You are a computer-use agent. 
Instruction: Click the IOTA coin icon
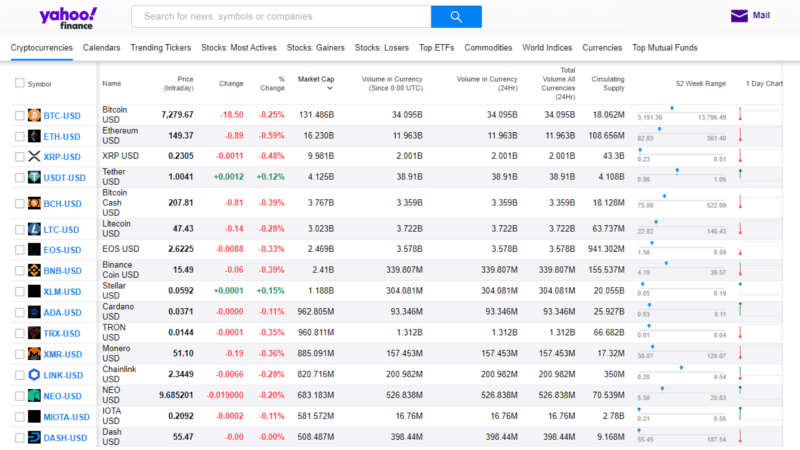click(34, 417)
